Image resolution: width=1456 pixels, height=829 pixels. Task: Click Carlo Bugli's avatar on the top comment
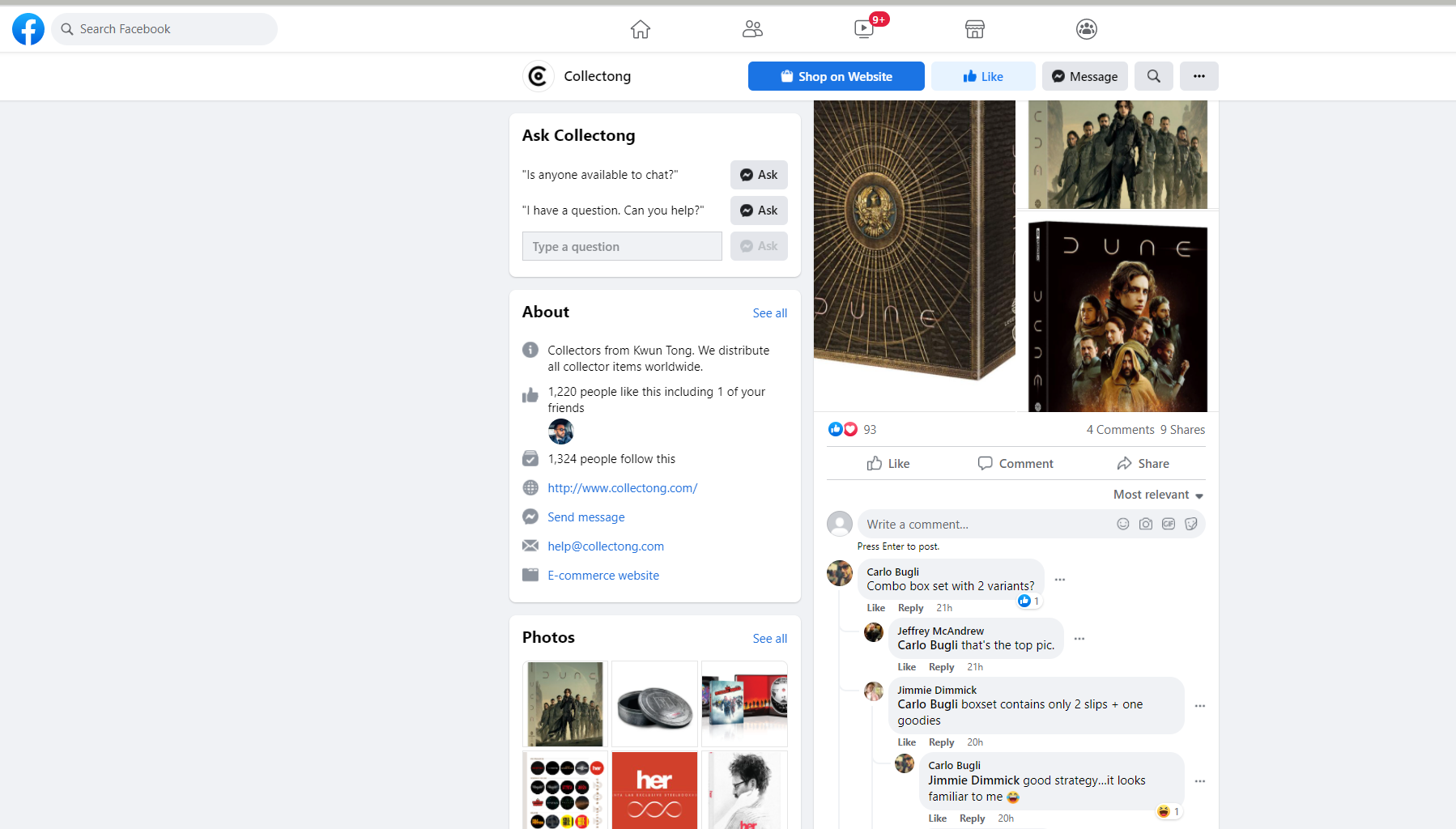click(x=840, y=573)
